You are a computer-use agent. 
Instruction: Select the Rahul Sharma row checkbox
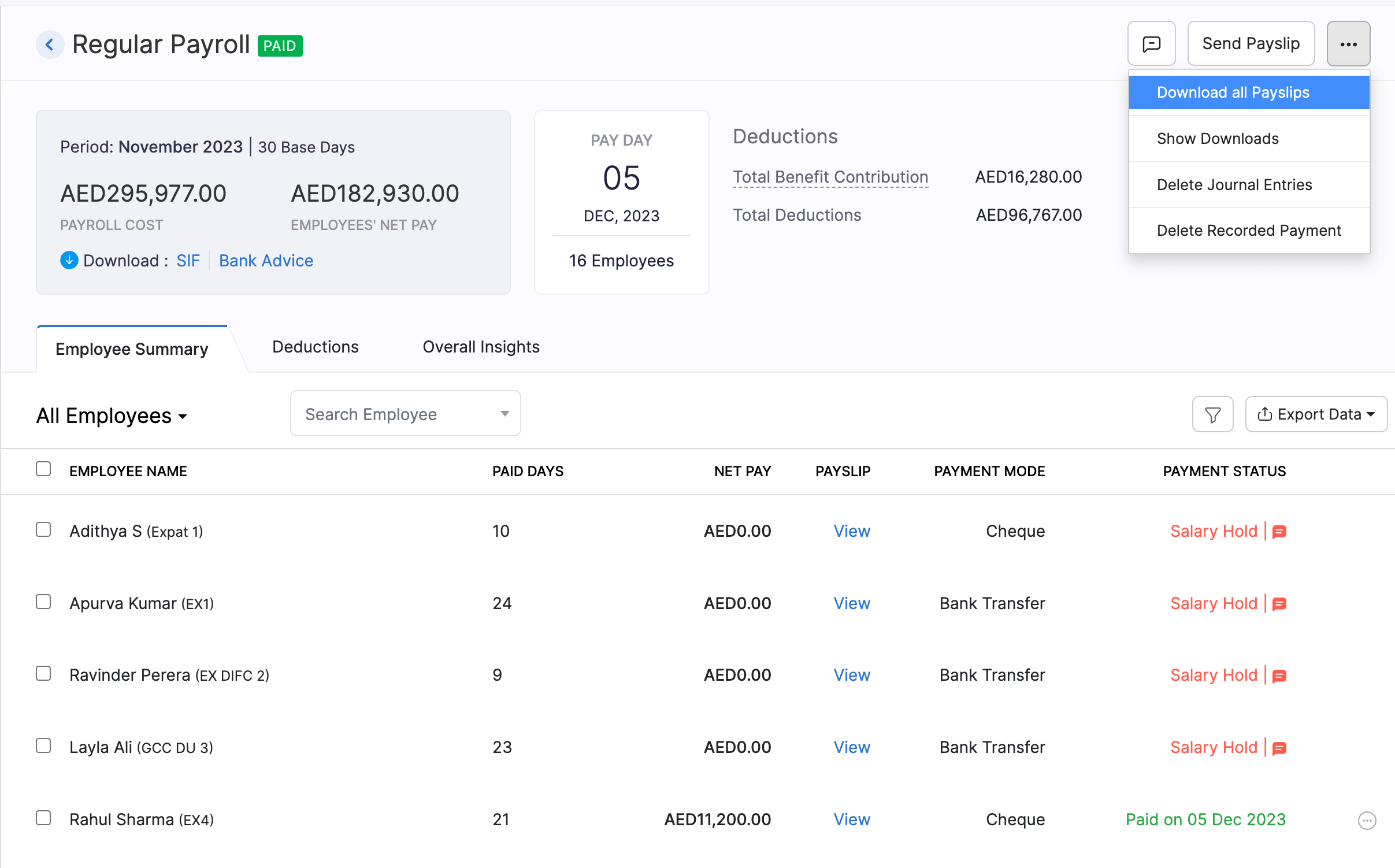pos(43,818)
